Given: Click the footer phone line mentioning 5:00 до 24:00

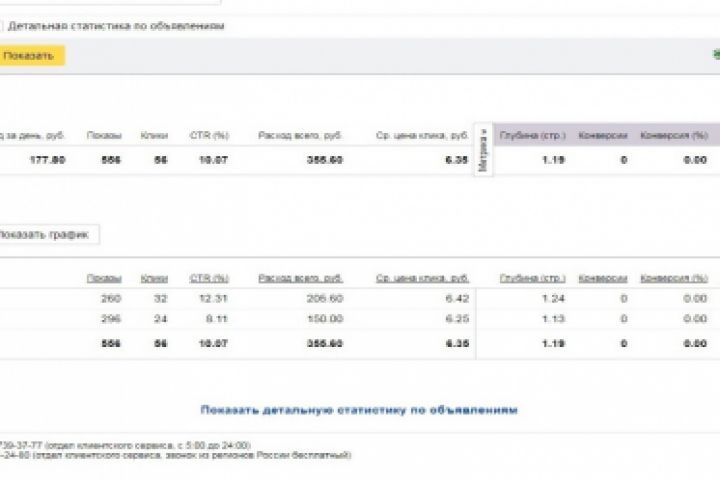Looking at the screenshot, I should coord(125,445).
